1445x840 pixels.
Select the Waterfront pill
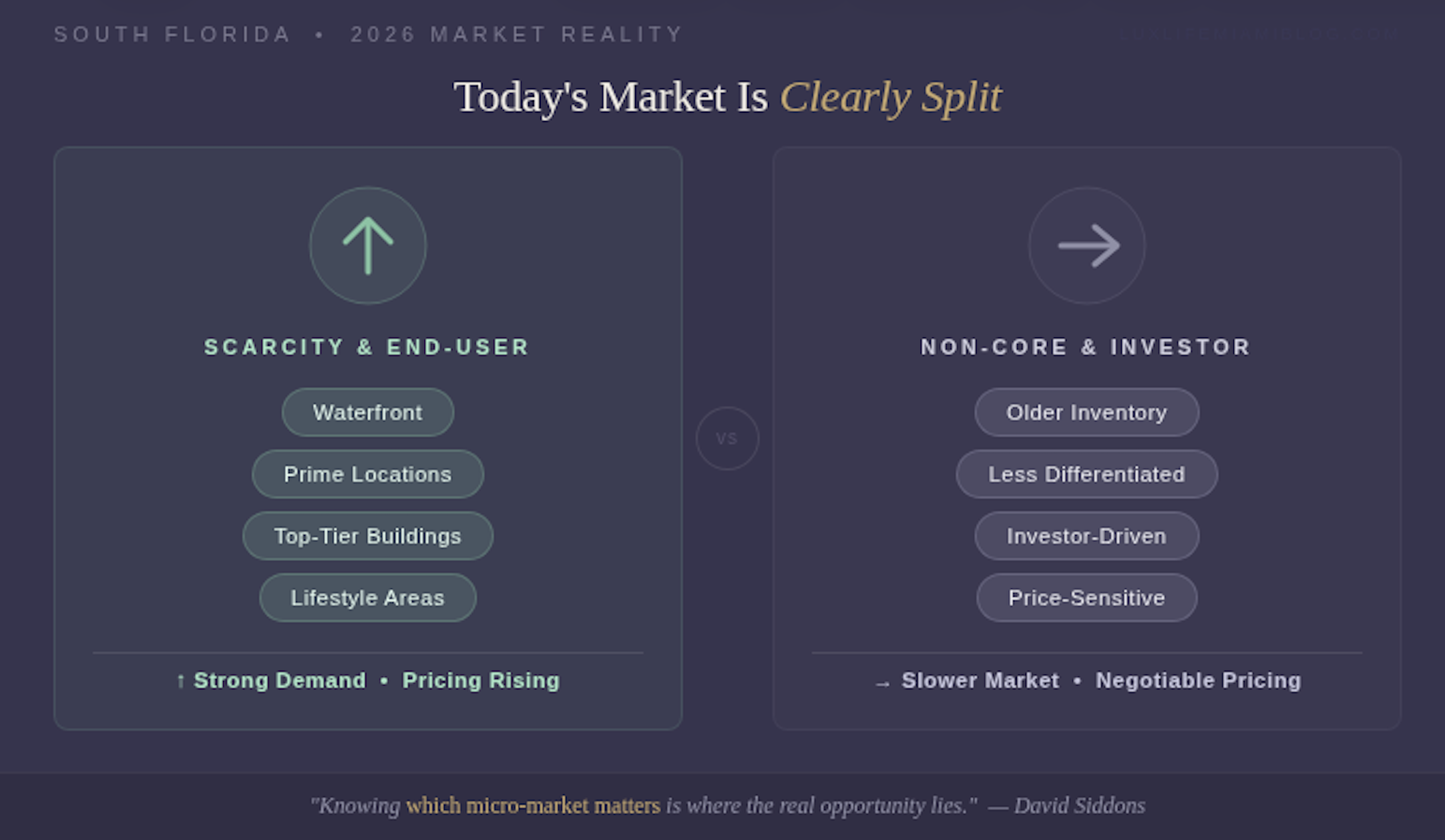point(368,413)
